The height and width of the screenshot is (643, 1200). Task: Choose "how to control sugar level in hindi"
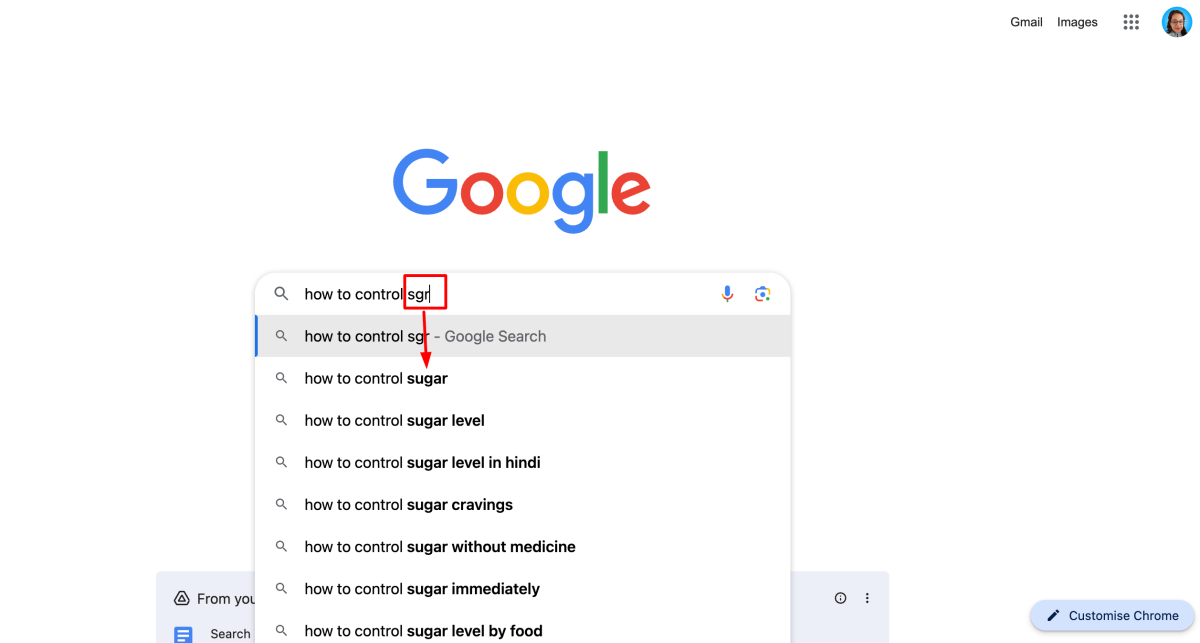pos(422,463)
